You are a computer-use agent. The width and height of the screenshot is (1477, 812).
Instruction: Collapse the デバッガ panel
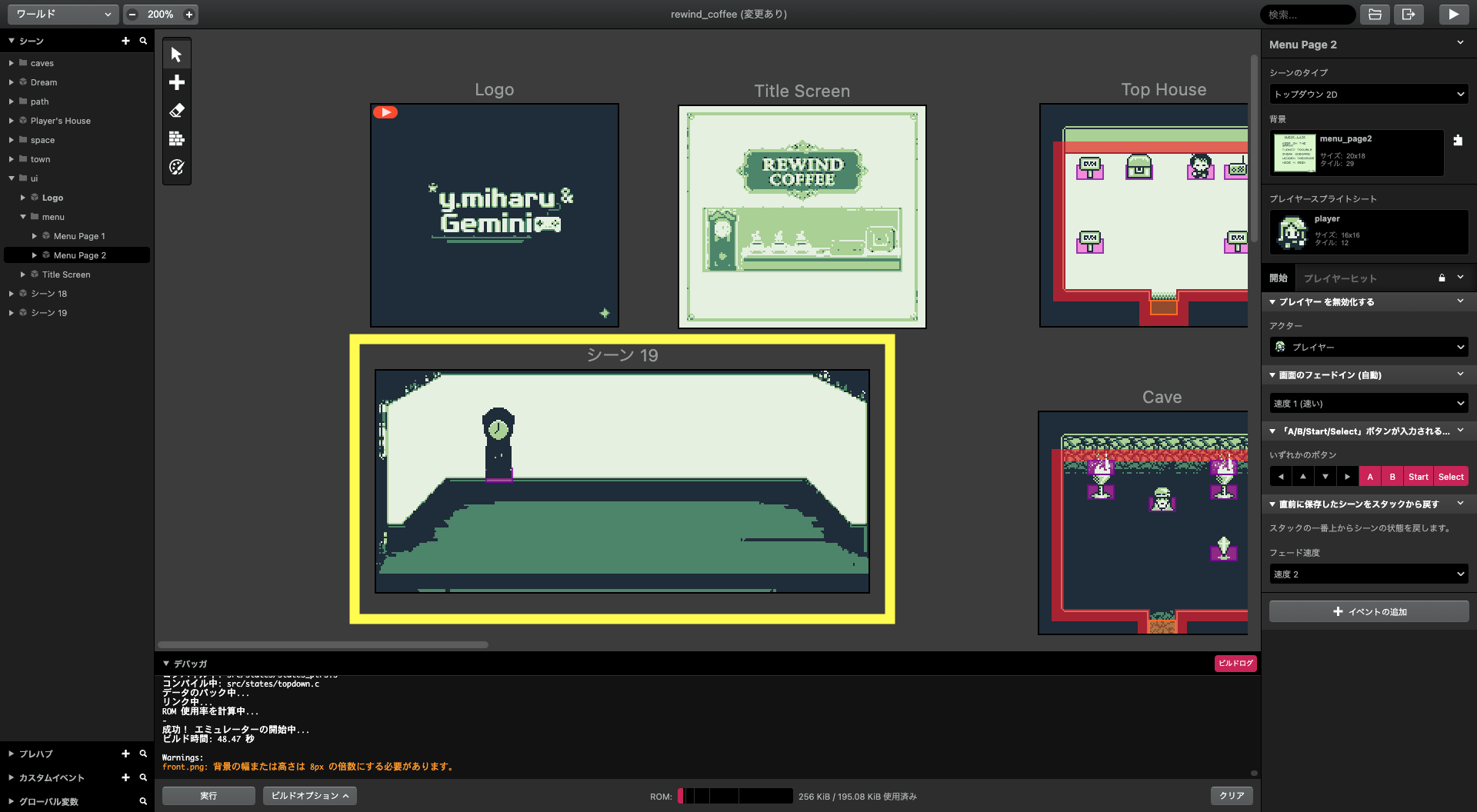coord(166,664)
